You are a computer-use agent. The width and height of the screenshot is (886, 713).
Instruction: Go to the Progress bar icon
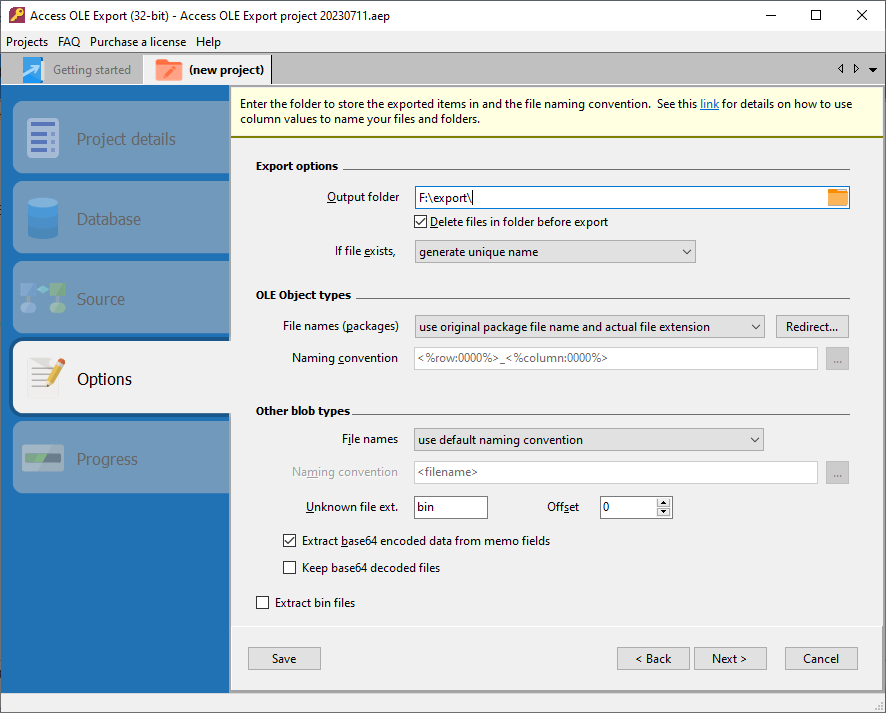point(43,459)
